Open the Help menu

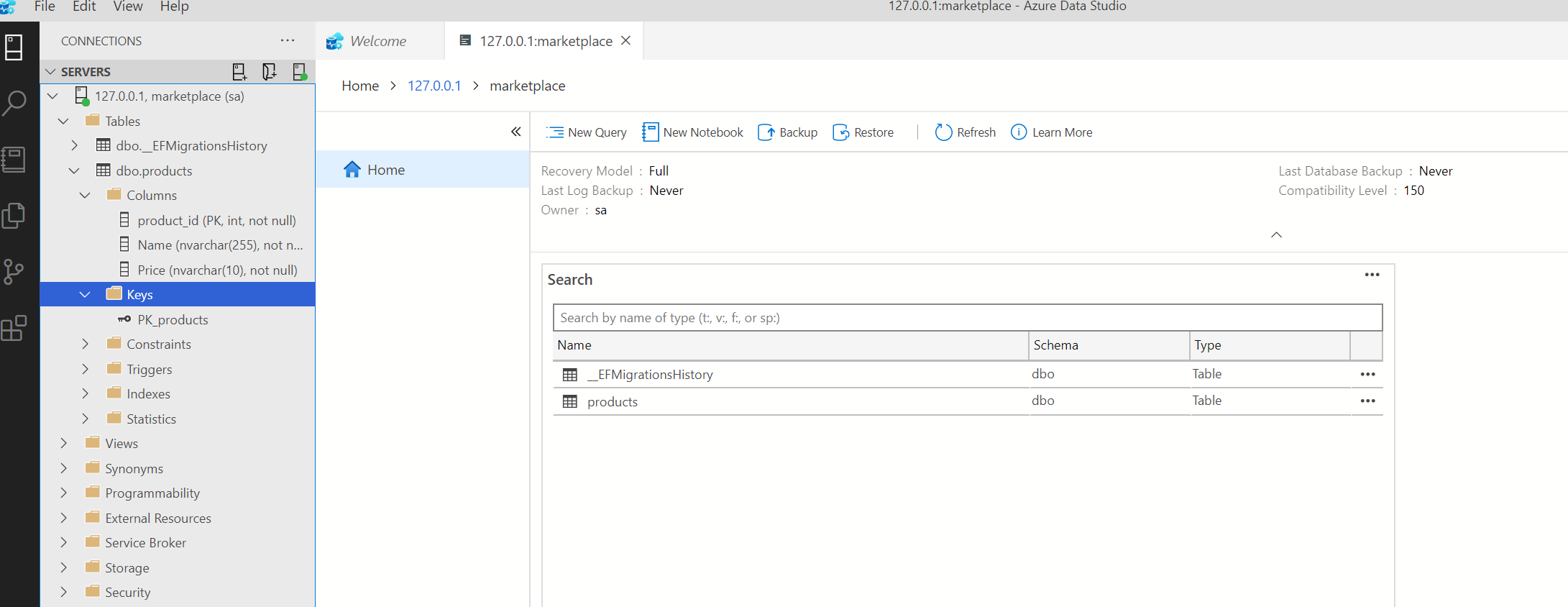(174, 6)
